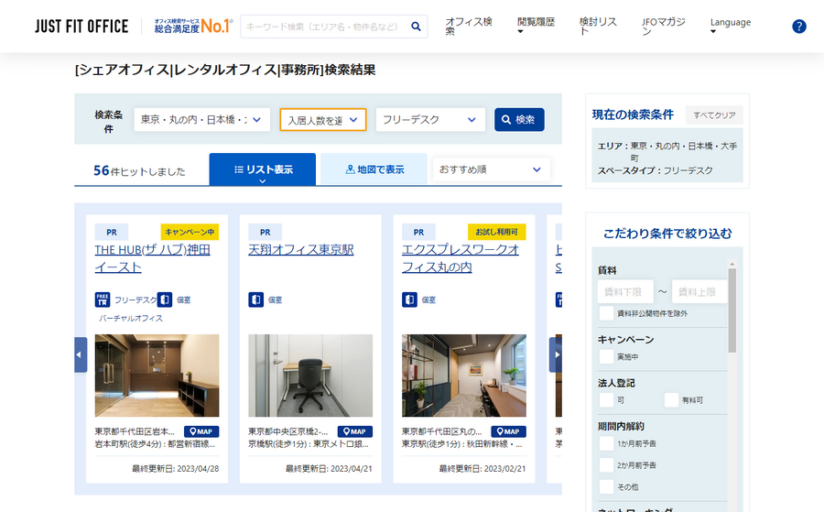
Task: Open the help question mark icon
Action: pos(799,26)
